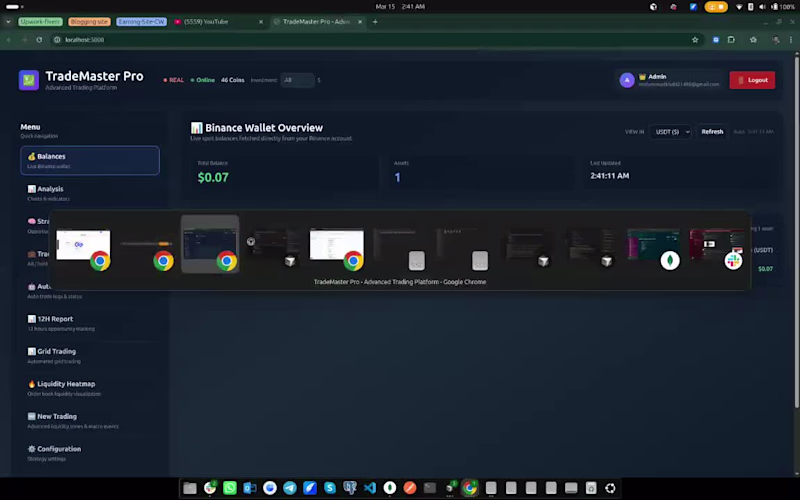
Task: Click the TradeMaster Pro logo icon
Action: 29,80
